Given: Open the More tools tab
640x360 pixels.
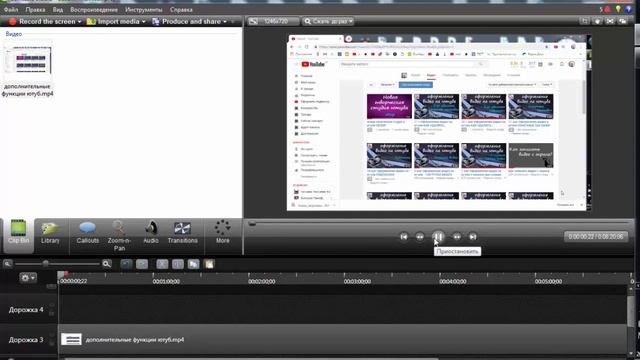Looking at the screenshot, I should point(222,232).
